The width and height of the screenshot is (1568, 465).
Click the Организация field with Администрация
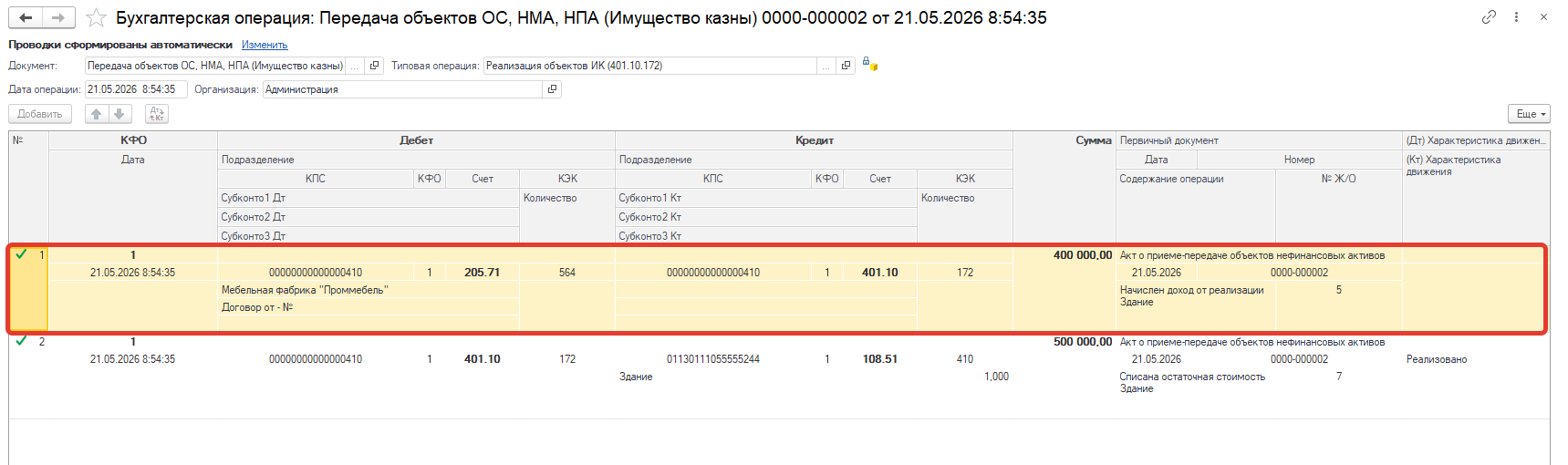402,89
